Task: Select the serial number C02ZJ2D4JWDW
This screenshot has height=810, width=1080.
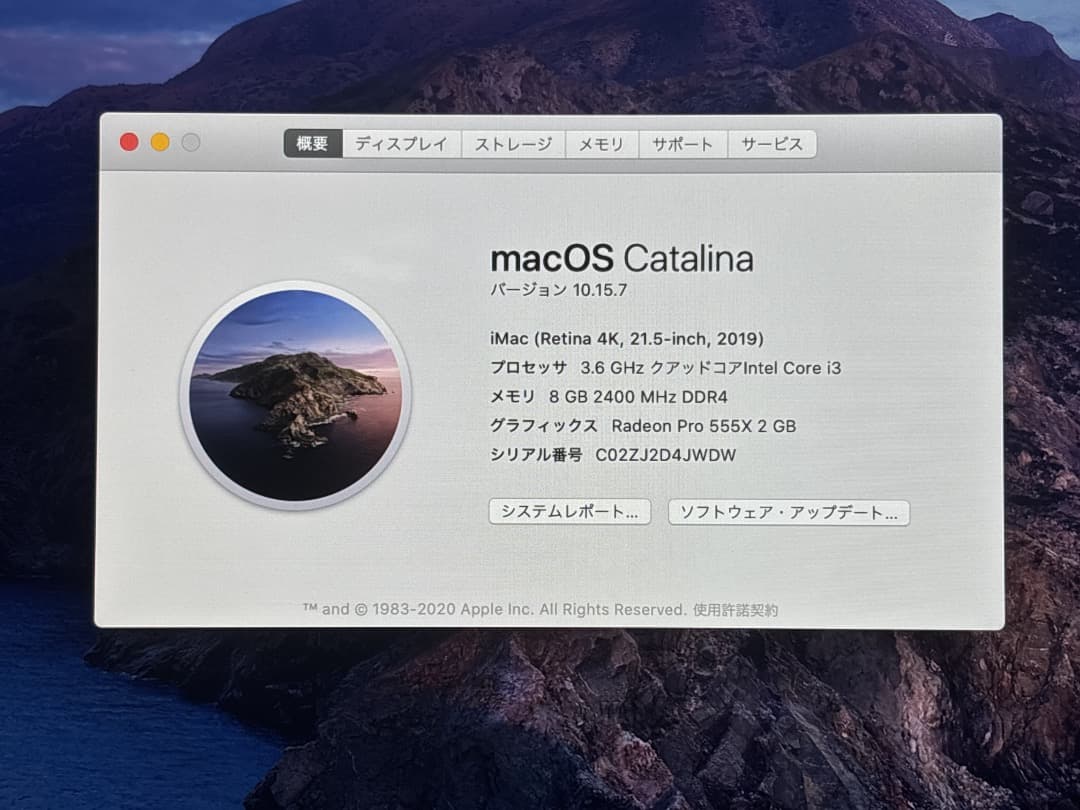Action: [664, 454]
